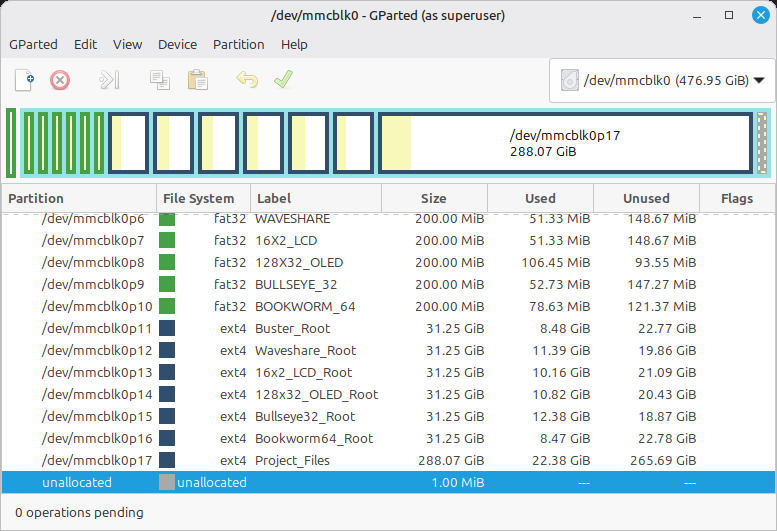Viewport: 777px width, 531px height.
Task: Select the /dev/mmcblk0p8 row
Action: click(388, 262)
